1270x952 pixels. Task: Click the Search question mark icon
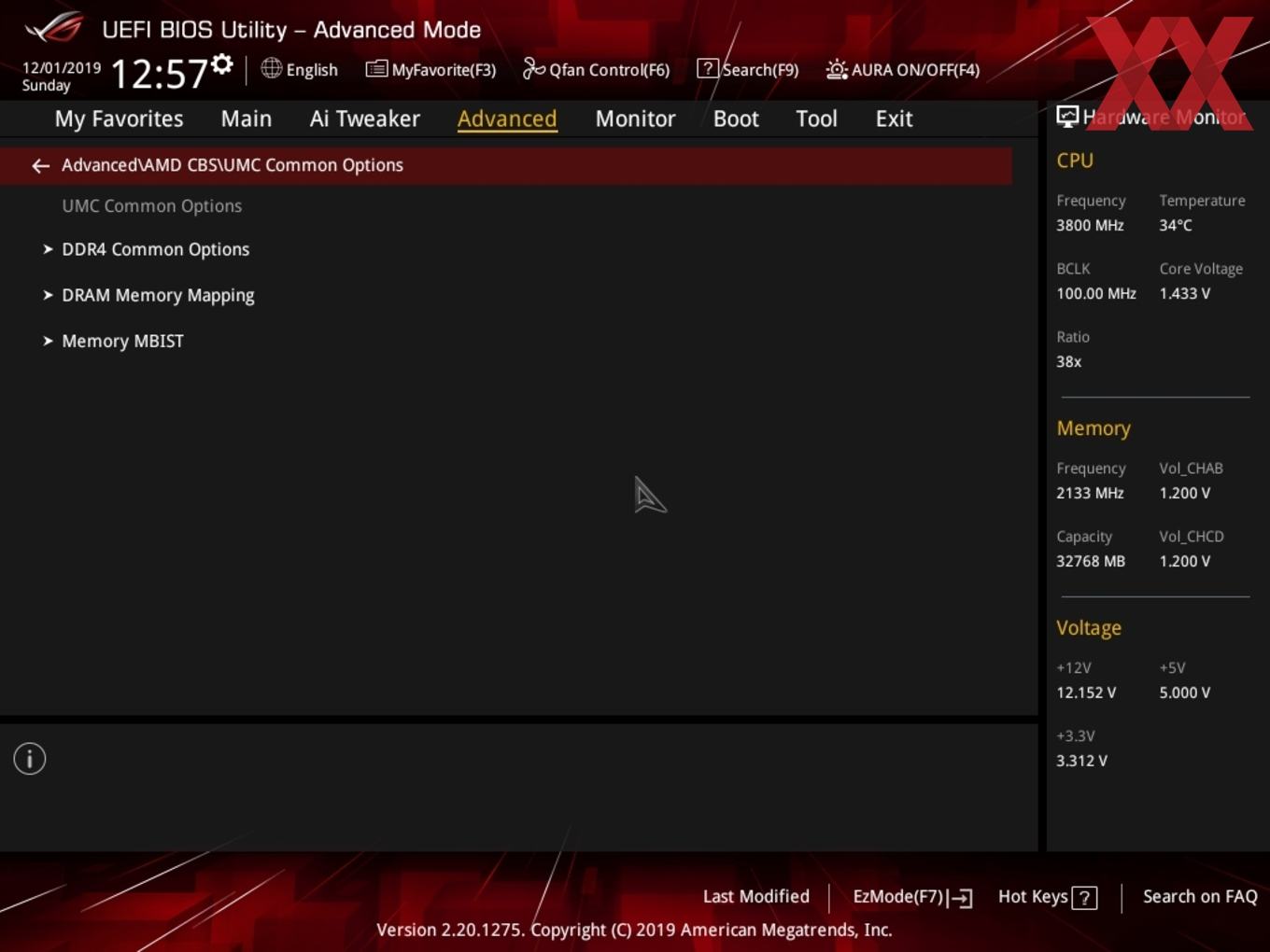[708, 68]
